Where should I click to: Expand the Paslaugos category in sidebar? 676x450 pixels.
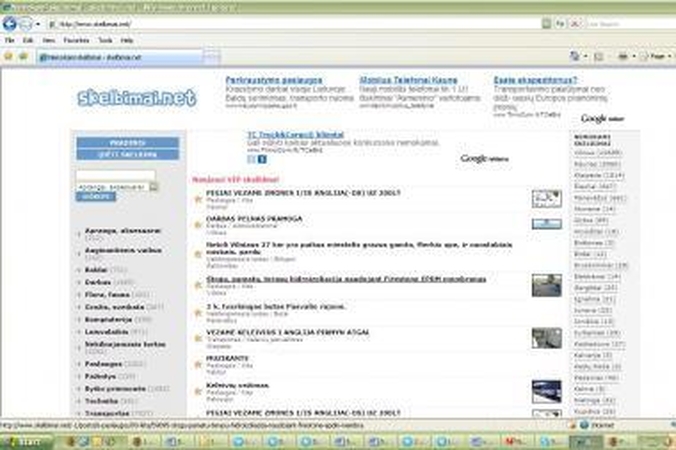click(105, 363)
